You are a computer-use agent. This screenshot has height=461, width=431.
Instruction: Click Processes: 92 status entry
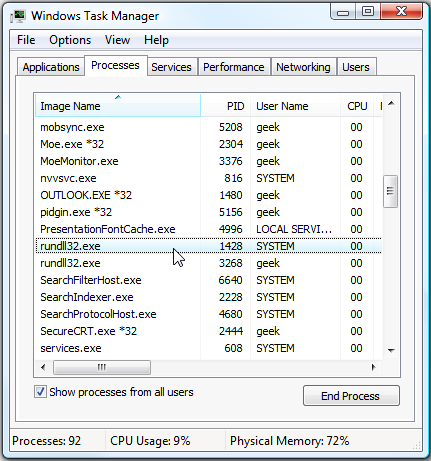pos(47,441)
